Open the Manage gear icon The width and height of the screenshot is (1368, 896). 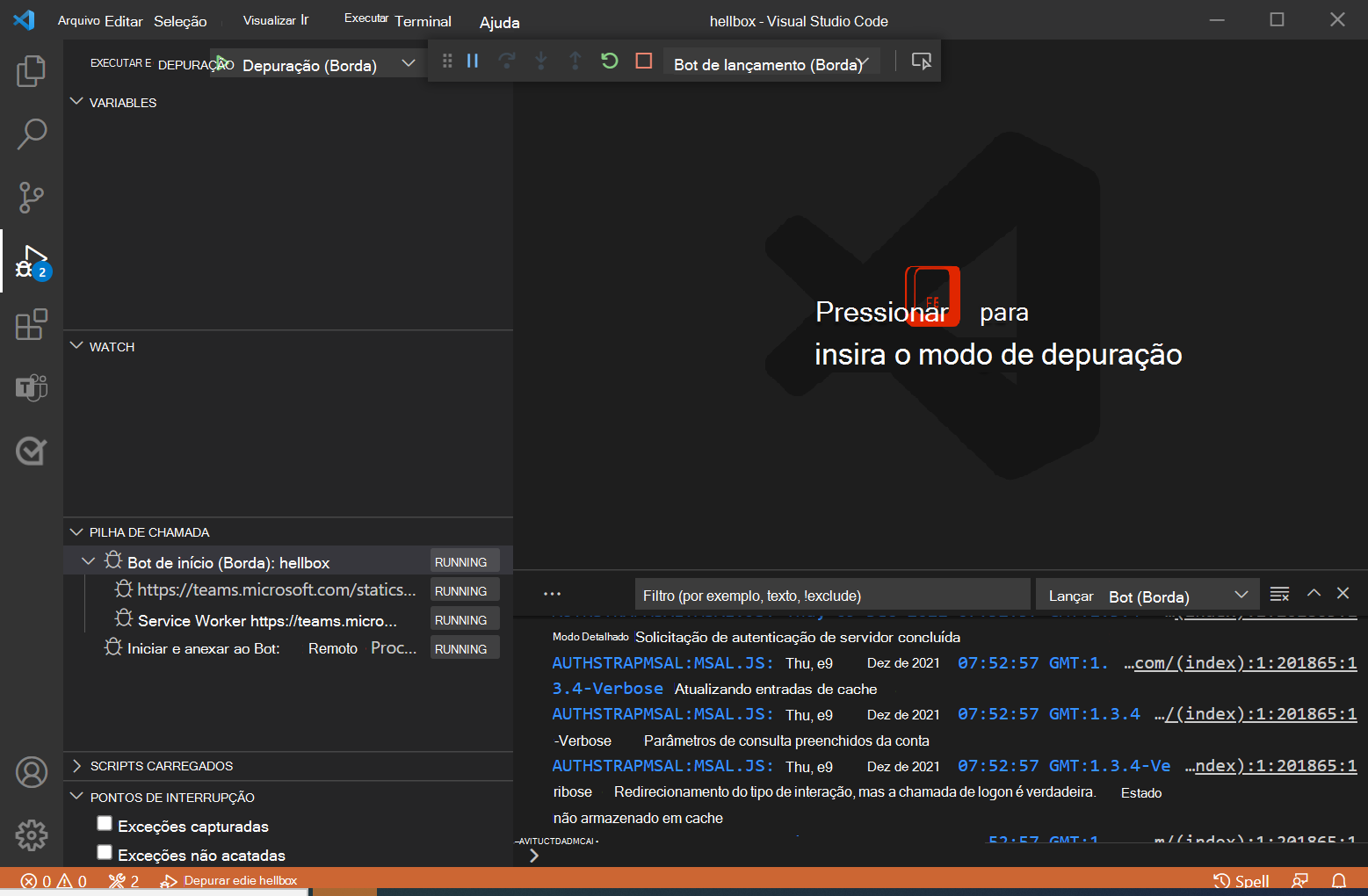[x=32, y=835]
